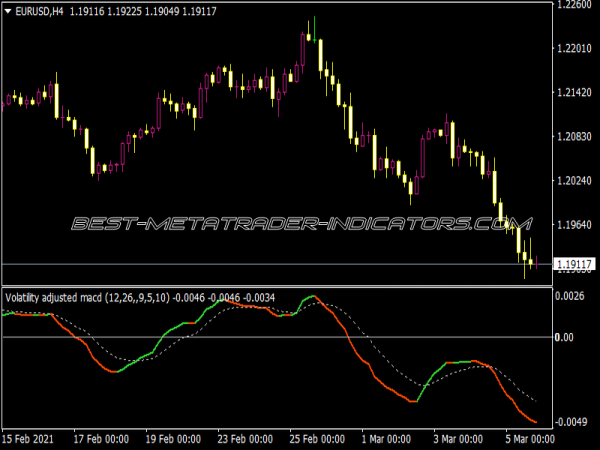Click the -0.0049 indicator scale label
600x450 pixels.
point(571,422)
